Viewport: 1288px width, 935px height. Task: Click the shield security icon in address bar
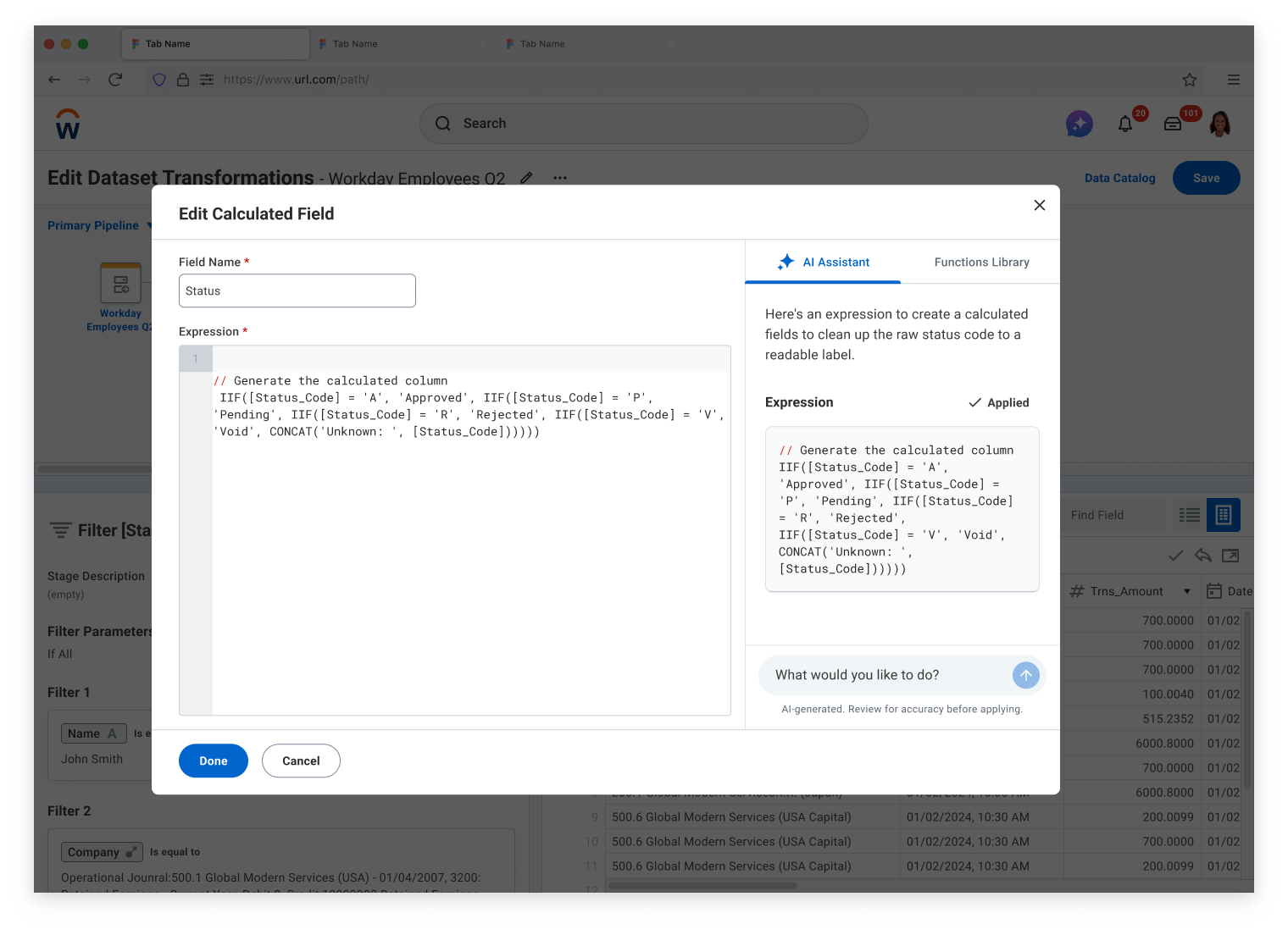[x=159, y=80]
